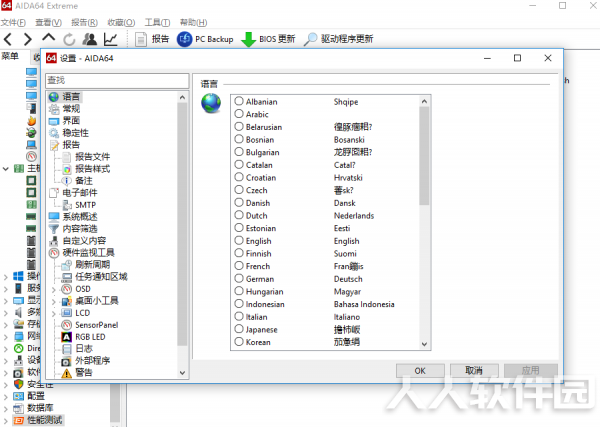Open 界面 interface settings
The height and width of the screenshot is (427, 600).
[x=65, y=121]
